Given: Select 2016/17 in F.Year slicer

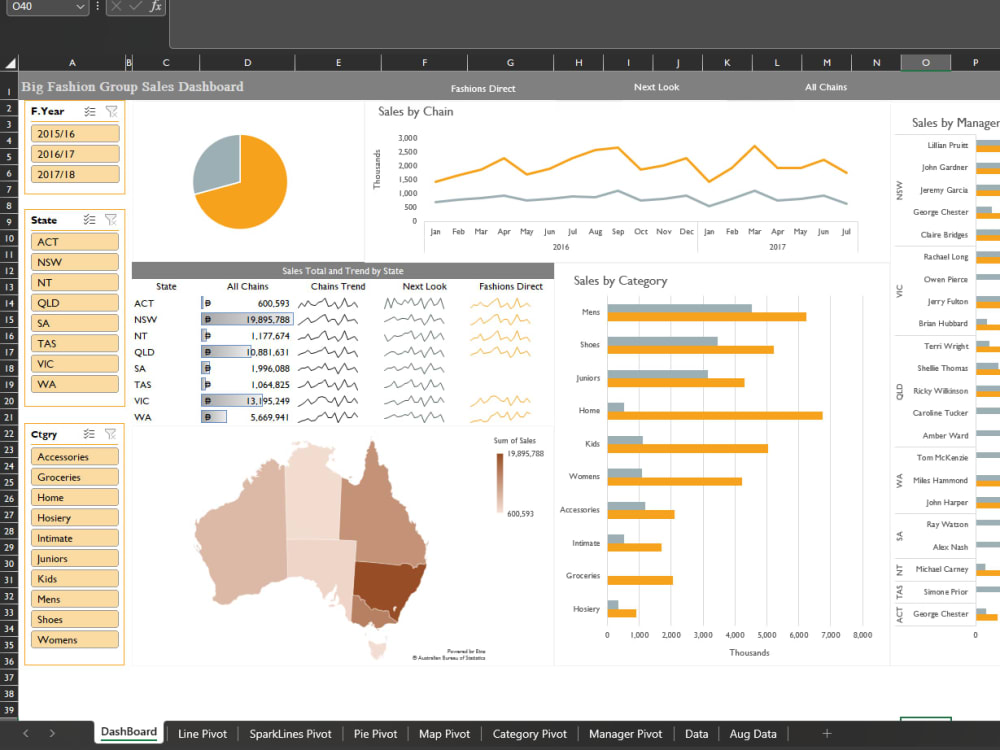Looking at the screenshot, I should [x=75, y=154].
